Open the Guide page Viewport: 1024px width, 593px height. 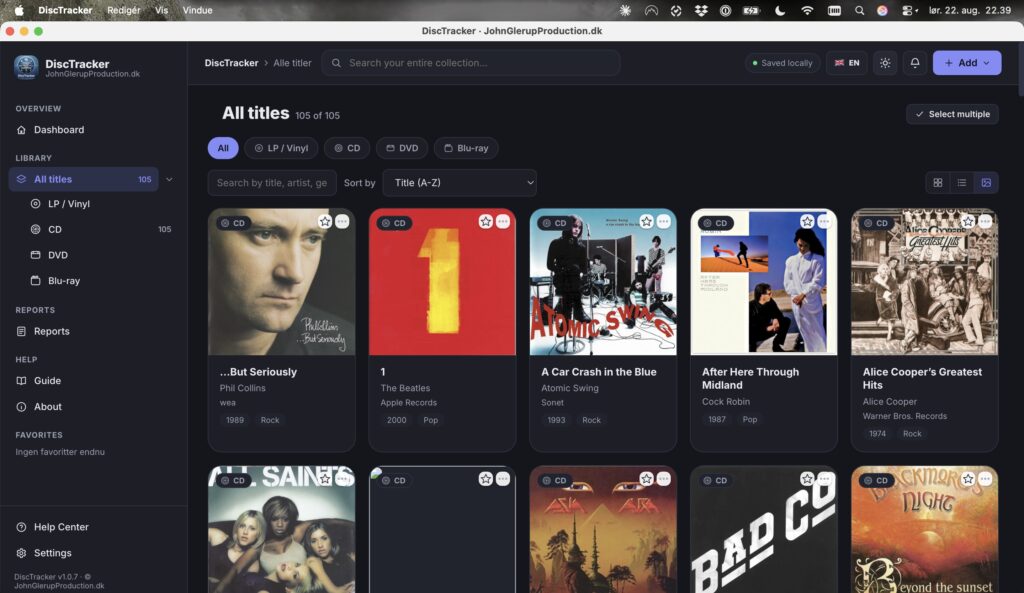tap(93, 381)
